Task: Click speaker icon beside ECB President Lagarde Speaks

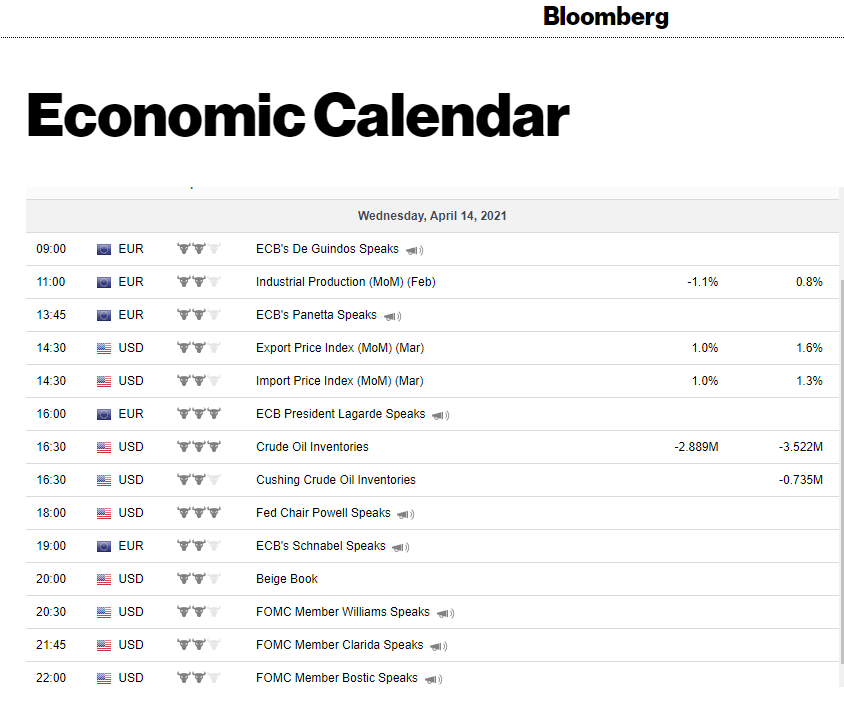Action: 440,415
